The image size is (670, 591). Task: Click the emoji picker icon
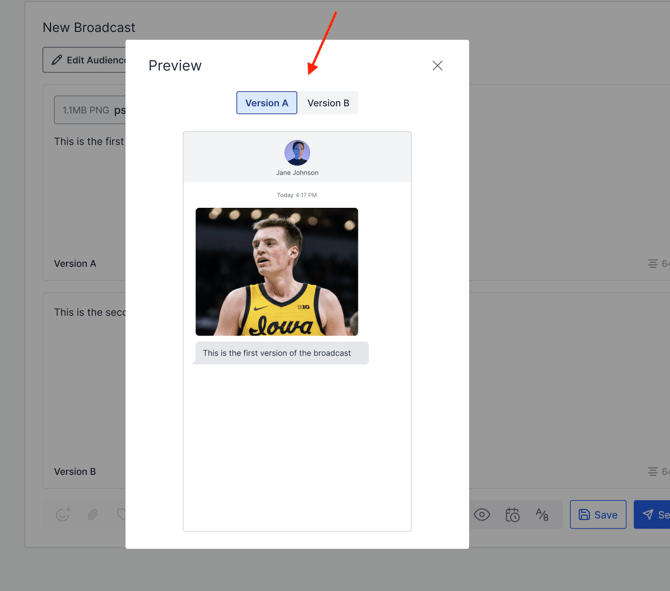(63, 515)
